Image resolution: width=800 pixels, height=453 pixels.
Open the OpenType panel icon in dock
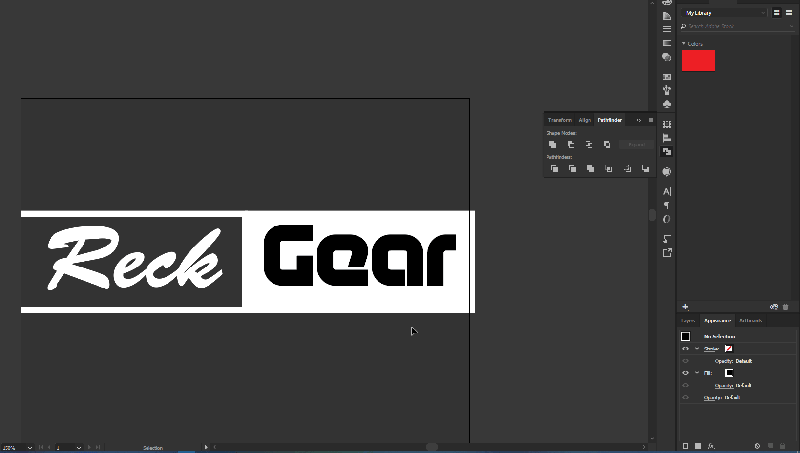point(667,219)
